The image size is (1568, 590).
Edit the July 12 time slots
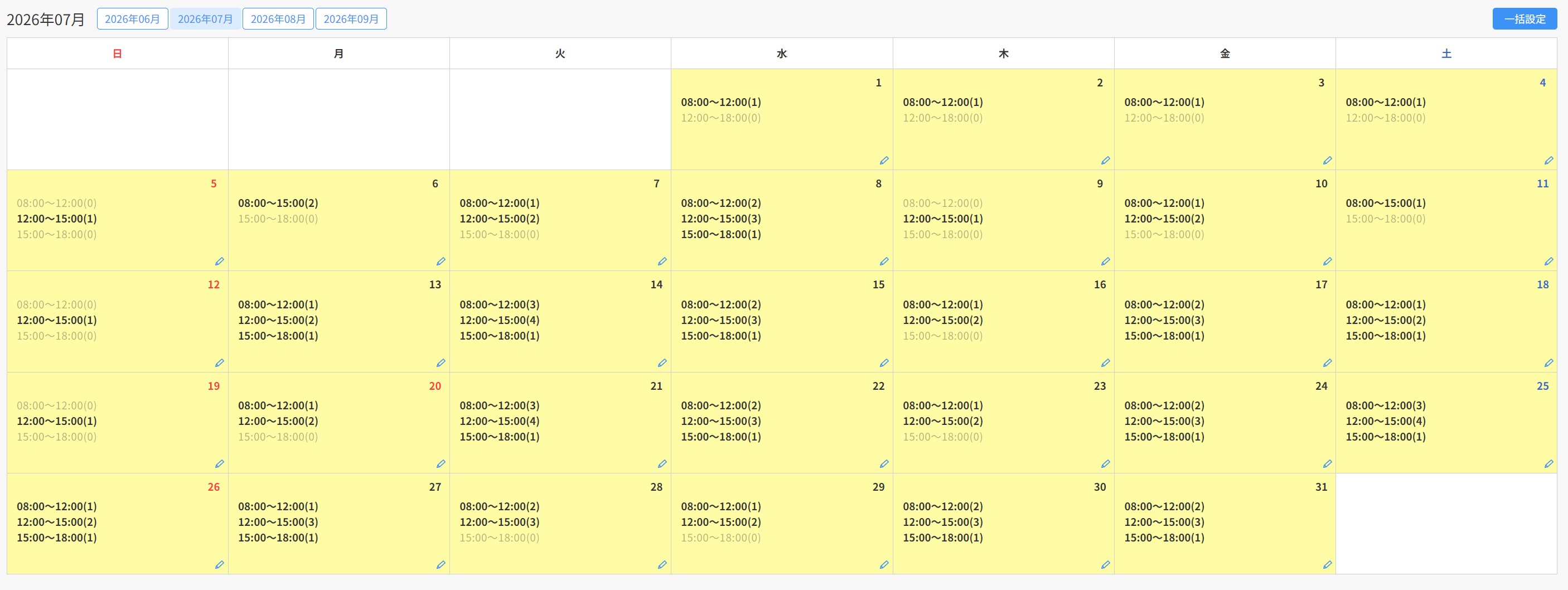point(220,363)
